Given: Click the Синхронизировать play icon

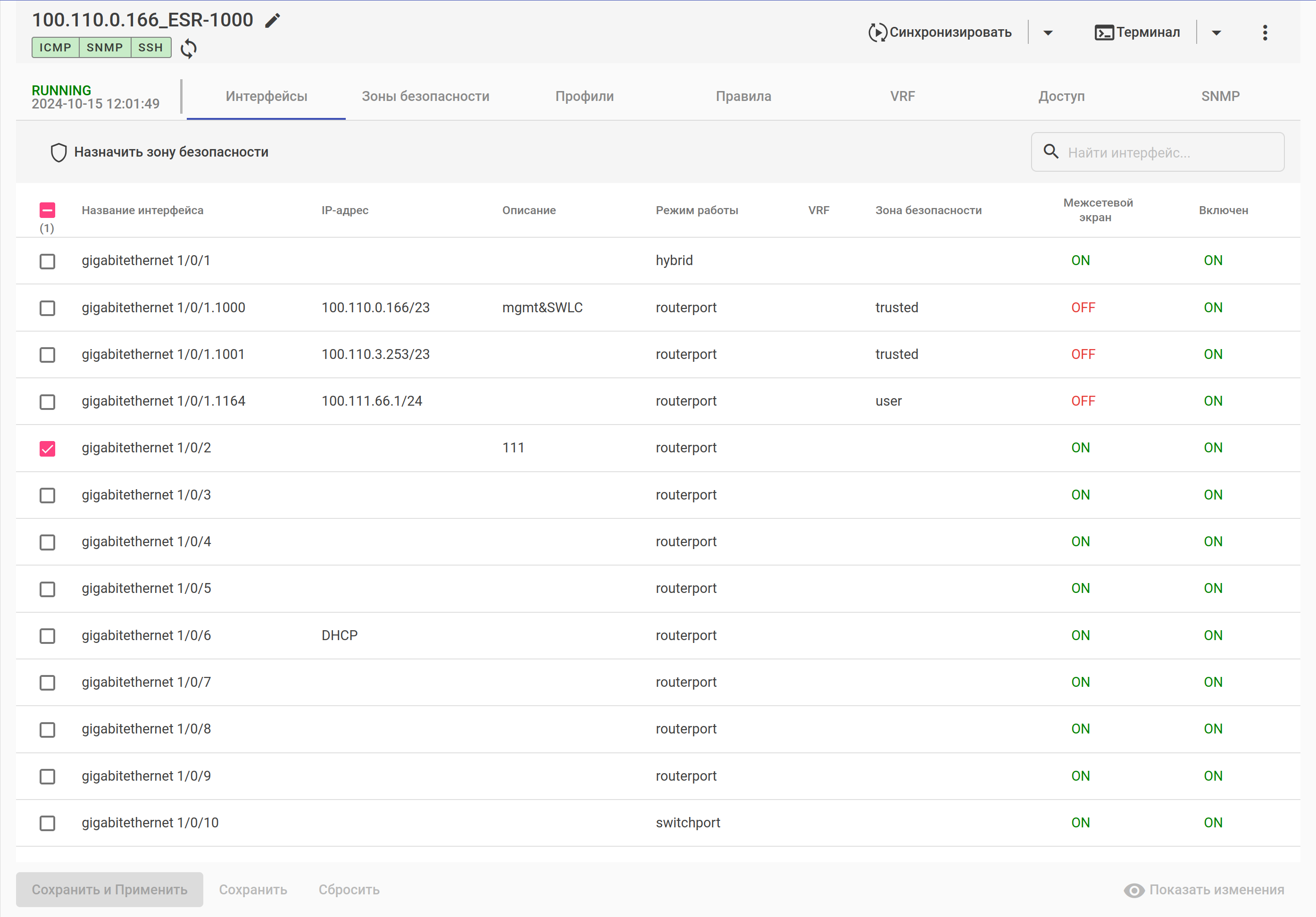Looking at the screenshot, I should [x=877, y=33].
